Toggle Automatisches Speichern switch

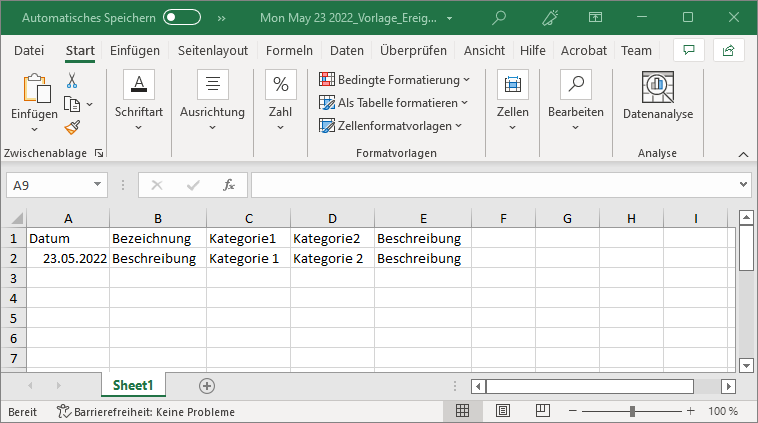point(182,18)
